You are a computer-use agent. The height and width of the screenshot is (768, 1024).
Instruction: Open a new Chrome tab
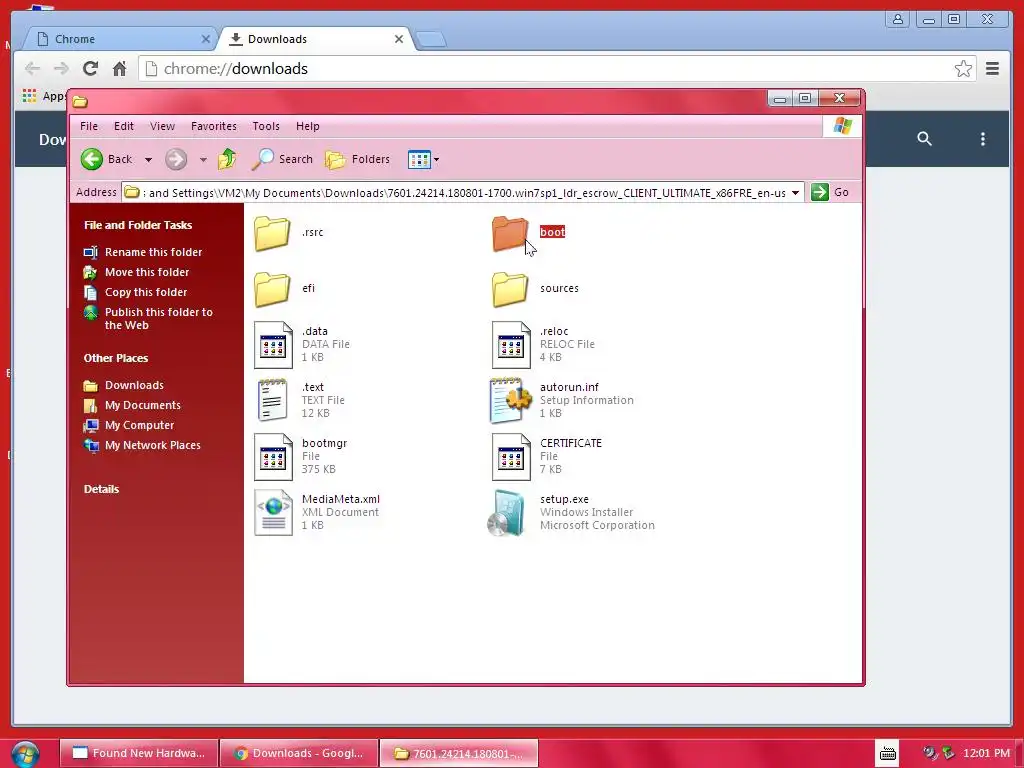click(x=431, y=40)
